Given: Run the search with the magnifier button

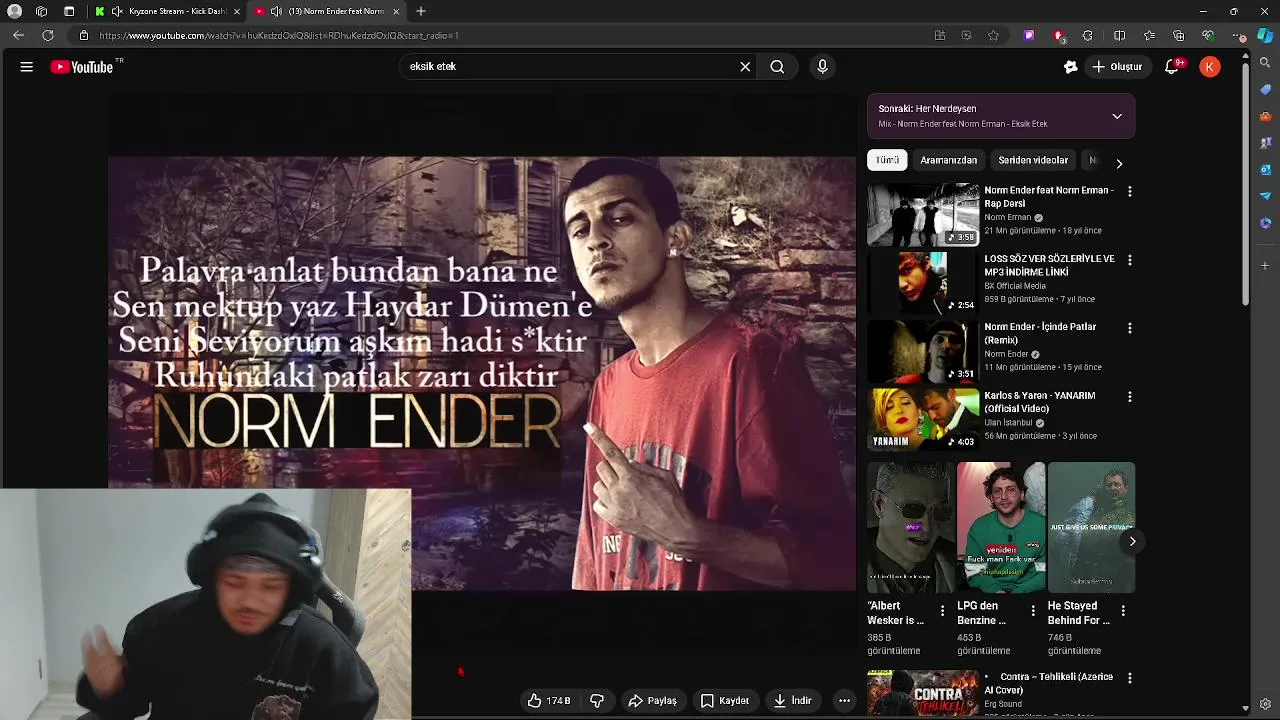Looking at the screenshot, I should (777, 67).
